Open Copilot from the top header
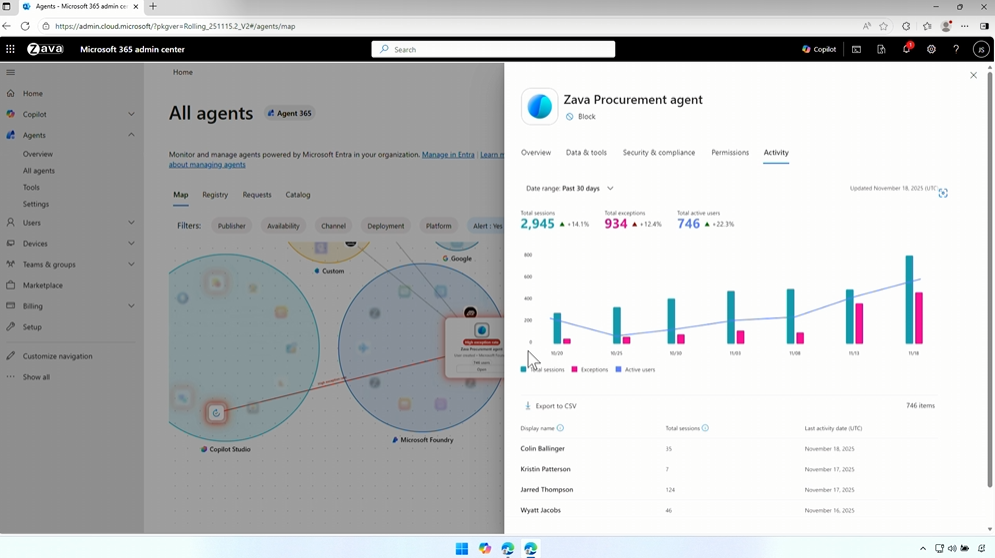 818,49
